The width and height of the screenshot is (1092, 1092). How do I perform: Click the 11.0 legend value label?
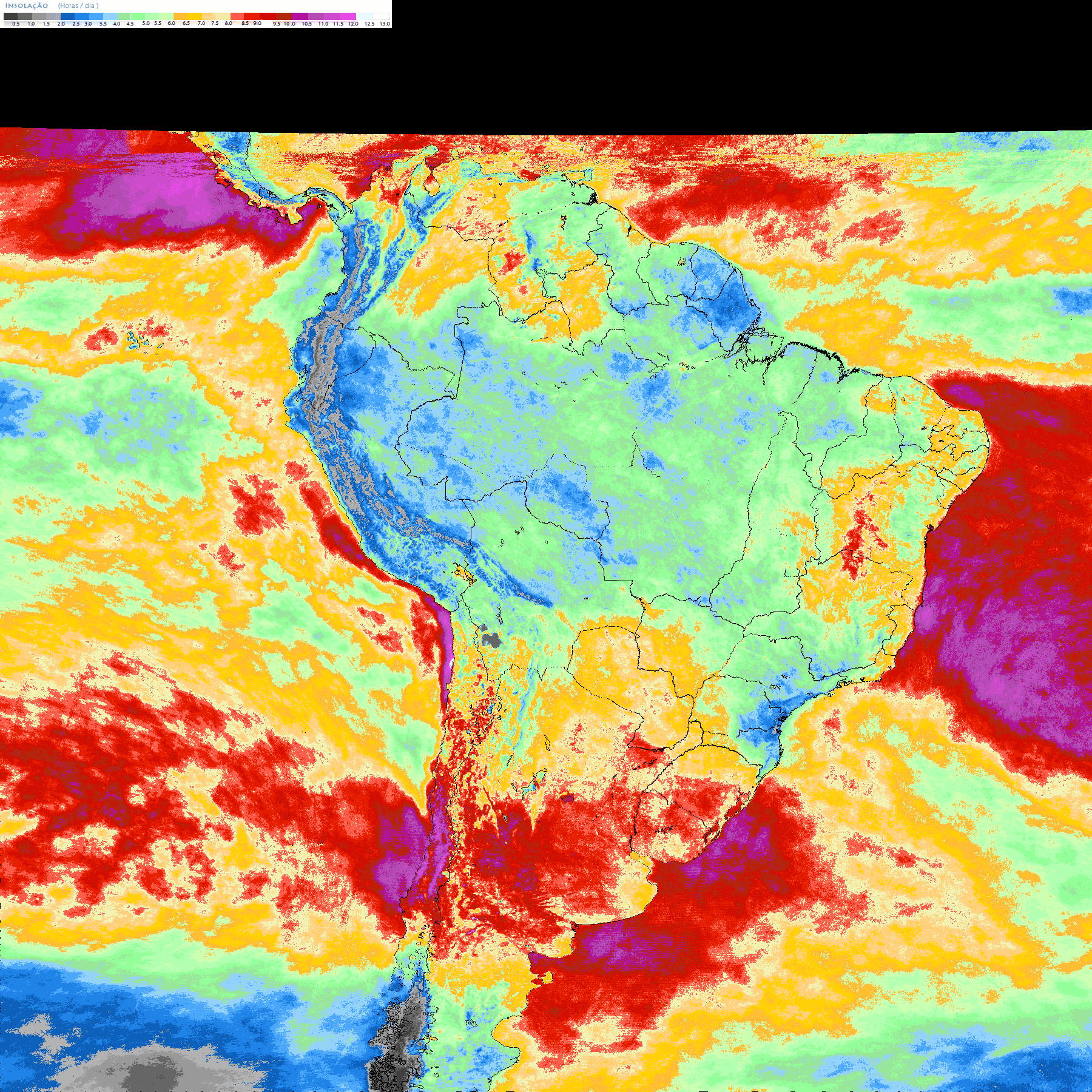[323, 24]
